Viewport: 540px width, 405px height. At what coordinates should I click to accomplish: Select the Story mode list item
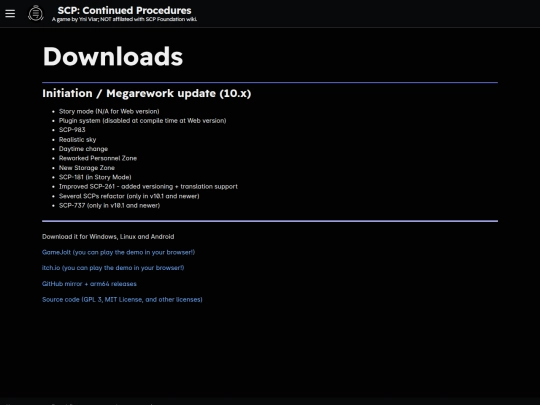(x=109, y=111)
